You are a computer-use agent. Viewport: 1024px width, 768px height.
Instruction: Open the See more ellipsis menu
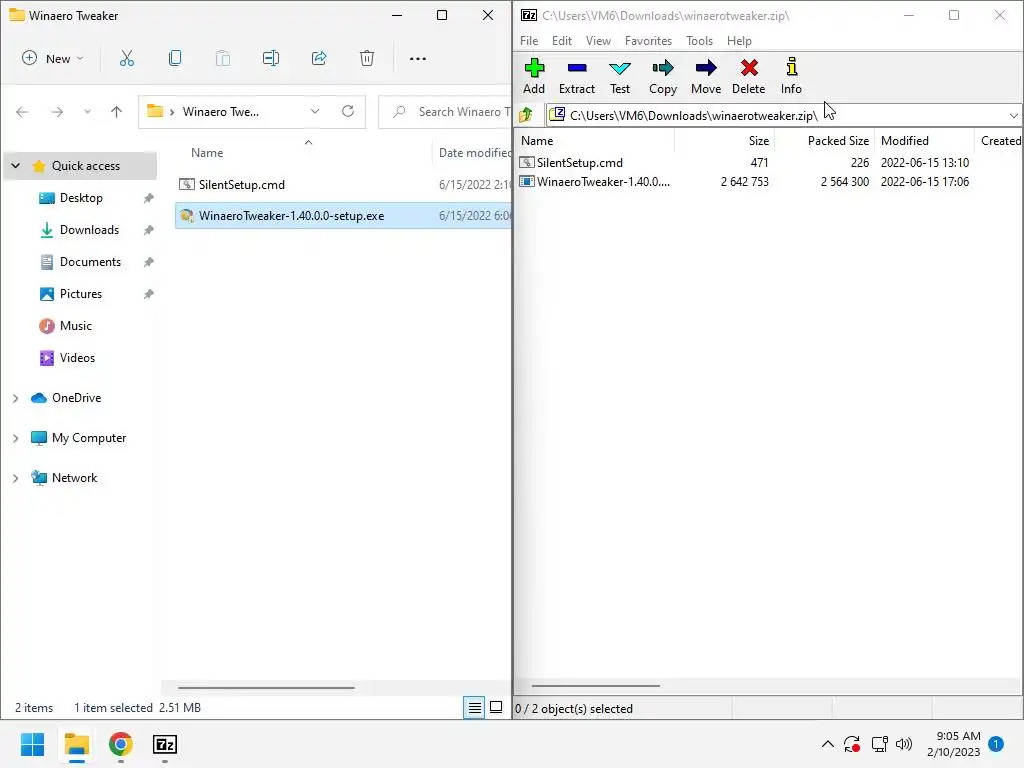417,59
